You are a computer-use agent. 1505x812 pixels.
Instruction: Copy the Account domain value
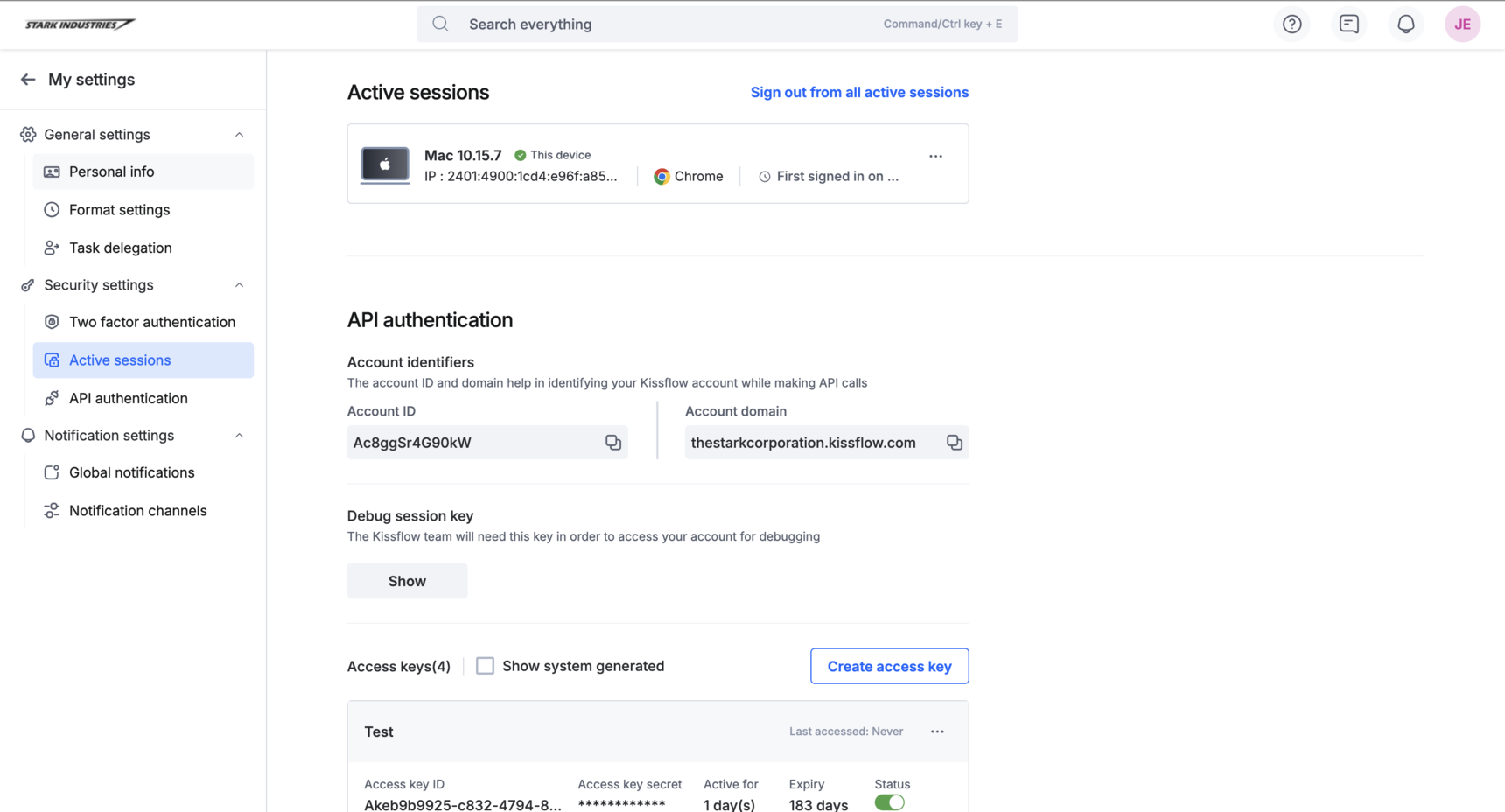pos(954,443)
